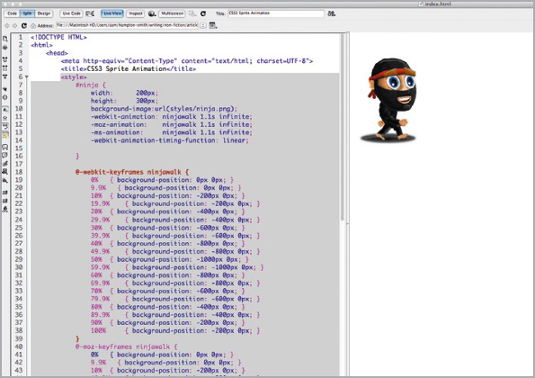Click the '-webkit-animation-timing-function: linear;' line
535x378 pixels.
click(170, 141)
